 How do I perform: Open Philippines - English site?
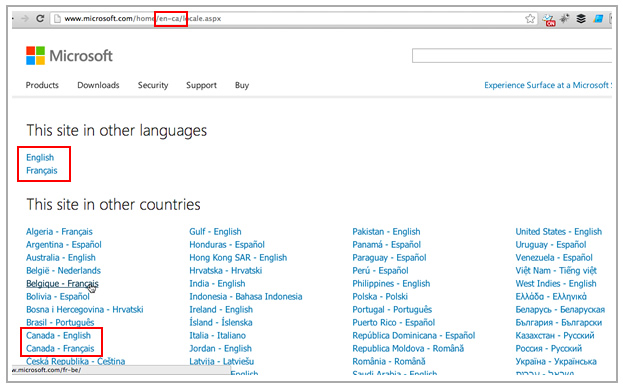pyautogui.click(x=391, y=284)
